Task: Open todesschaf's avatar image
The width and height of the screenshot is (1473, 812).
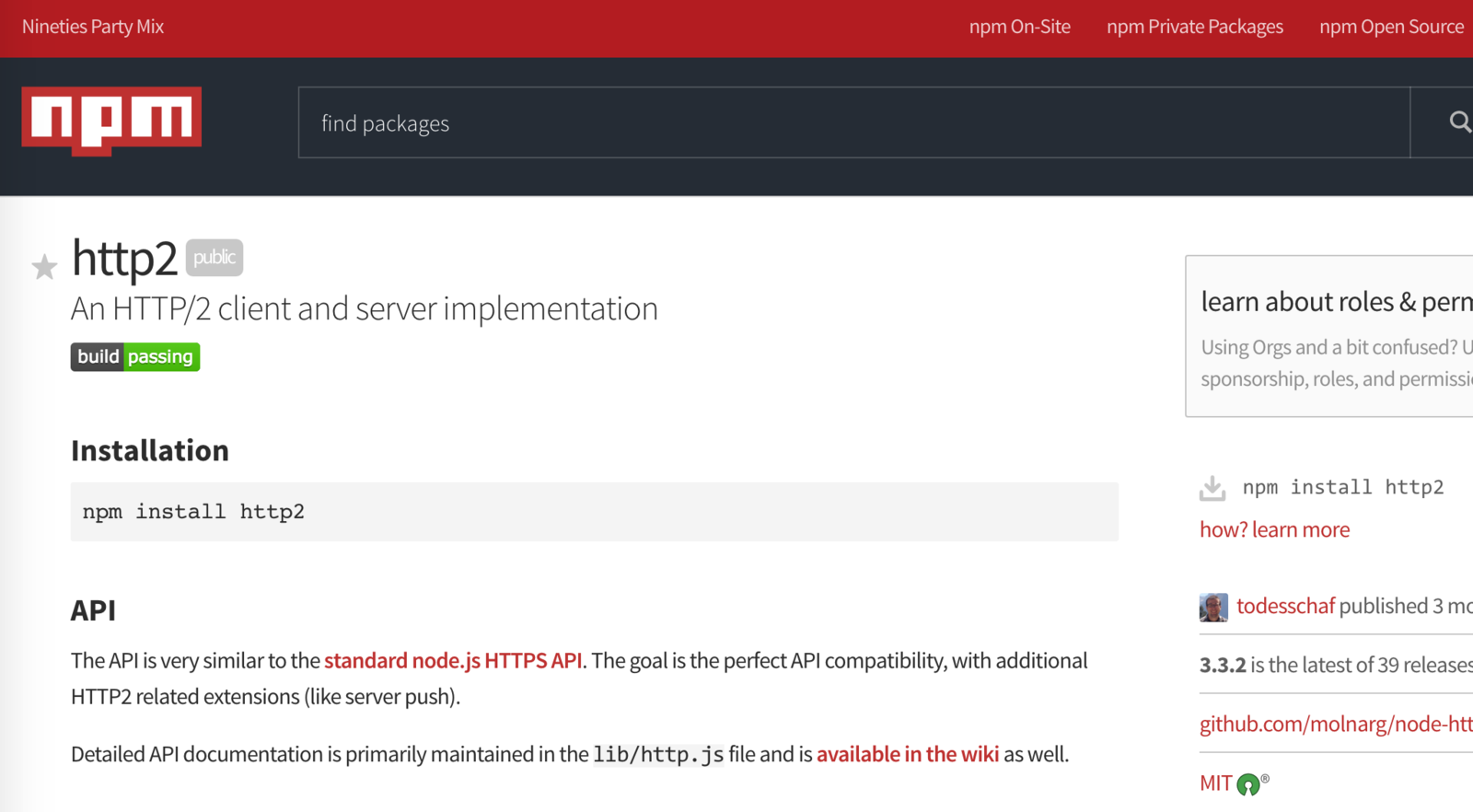Action: (x=1213, y=608)
